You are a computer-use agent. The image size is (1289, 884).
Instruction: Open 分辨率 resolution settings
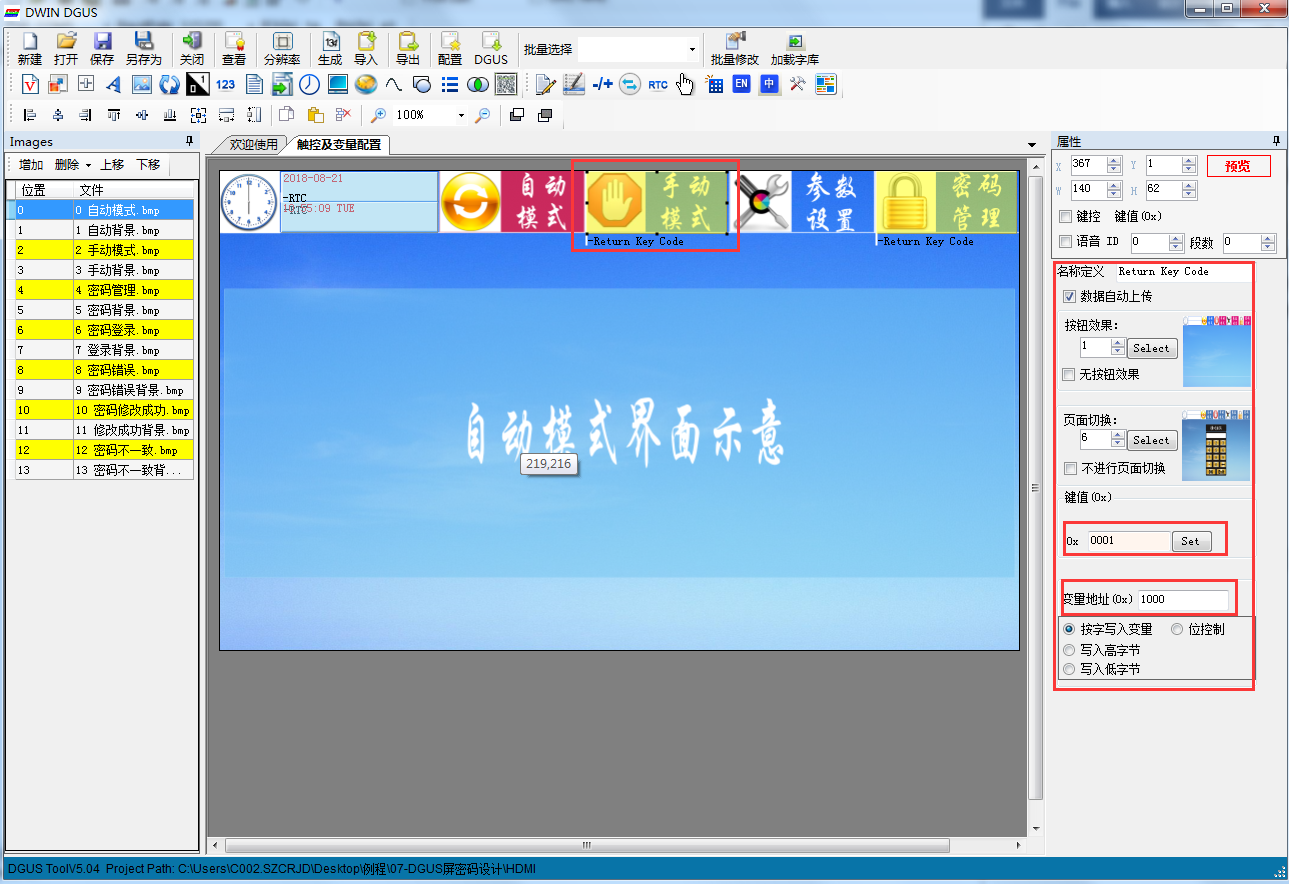(282, 48)
